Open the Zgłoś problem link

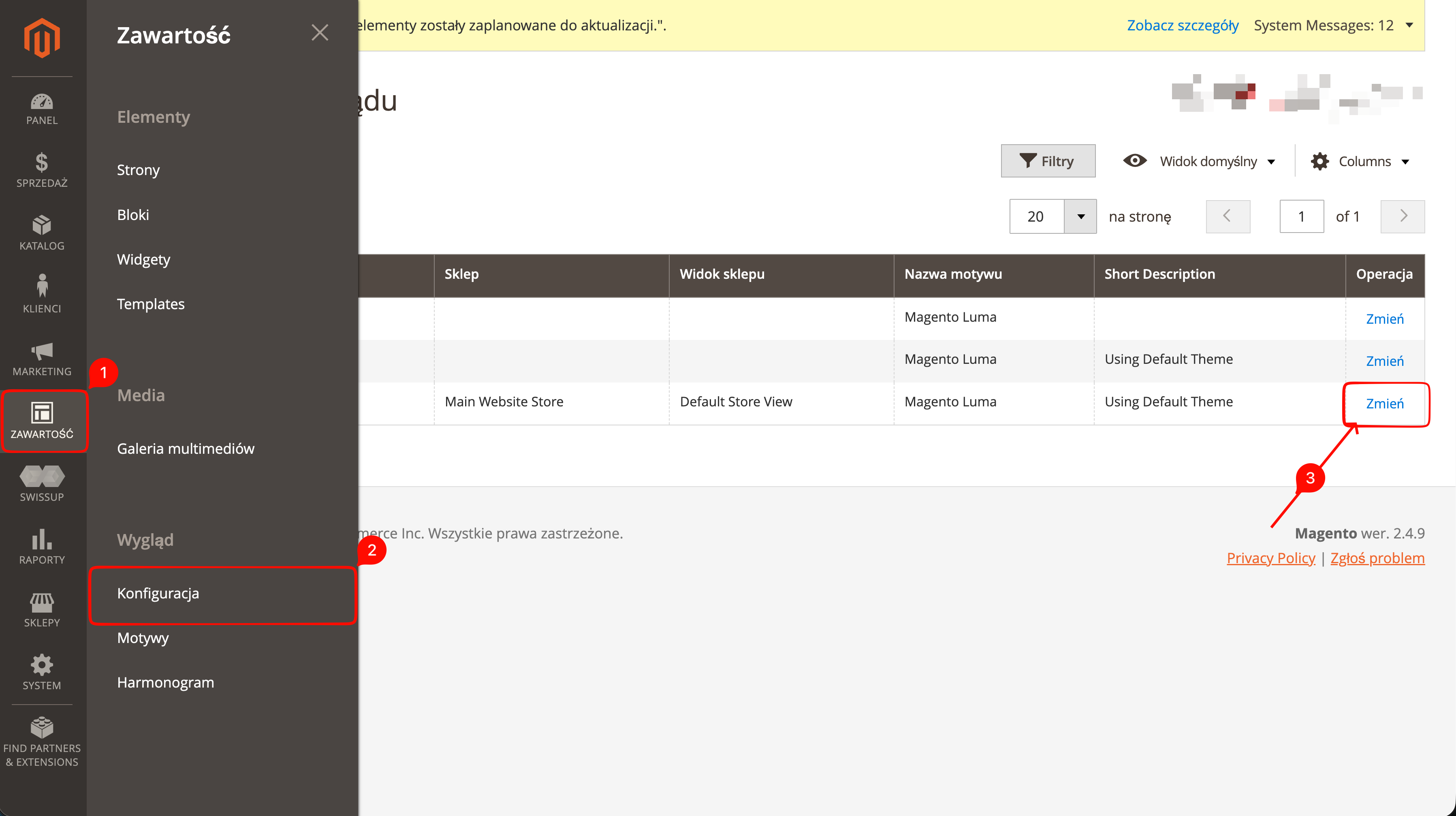1377,558
